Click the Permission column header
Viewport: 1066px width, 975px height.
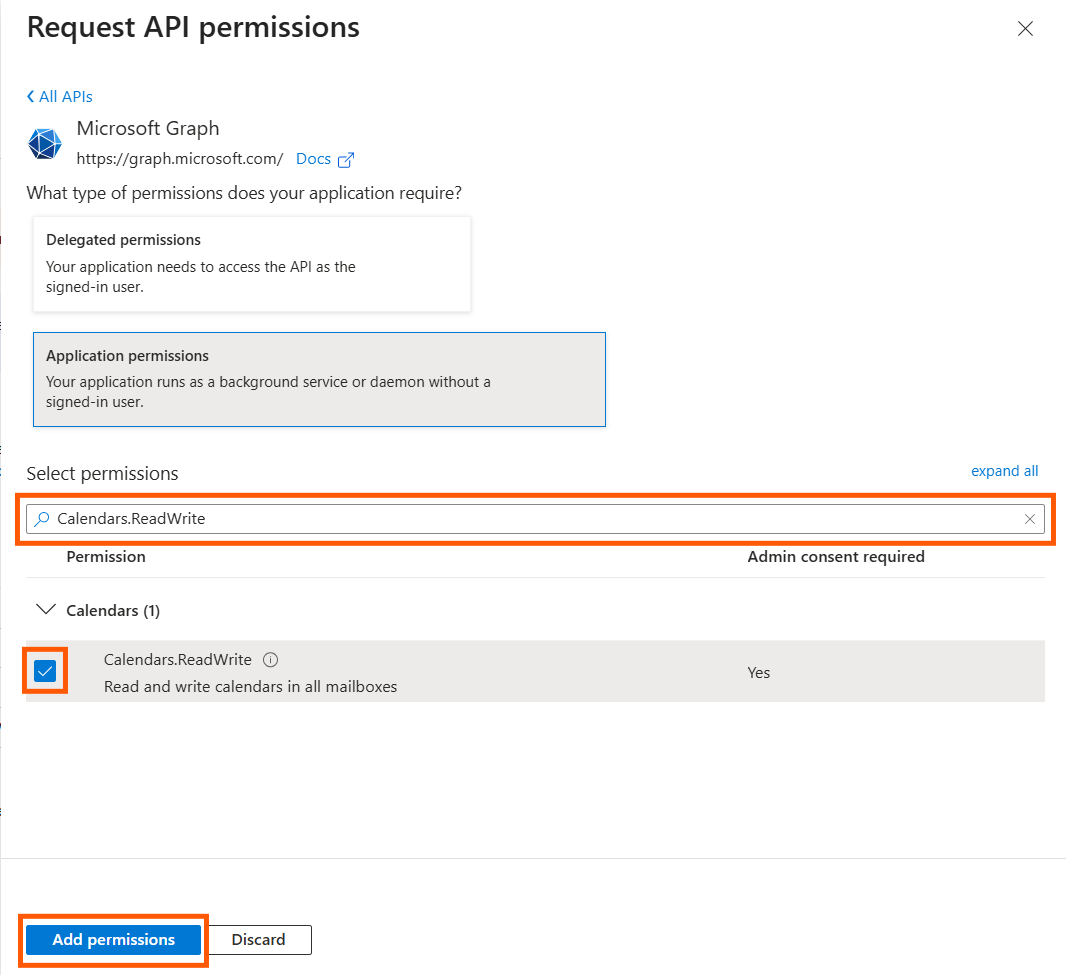coord(106,557)
